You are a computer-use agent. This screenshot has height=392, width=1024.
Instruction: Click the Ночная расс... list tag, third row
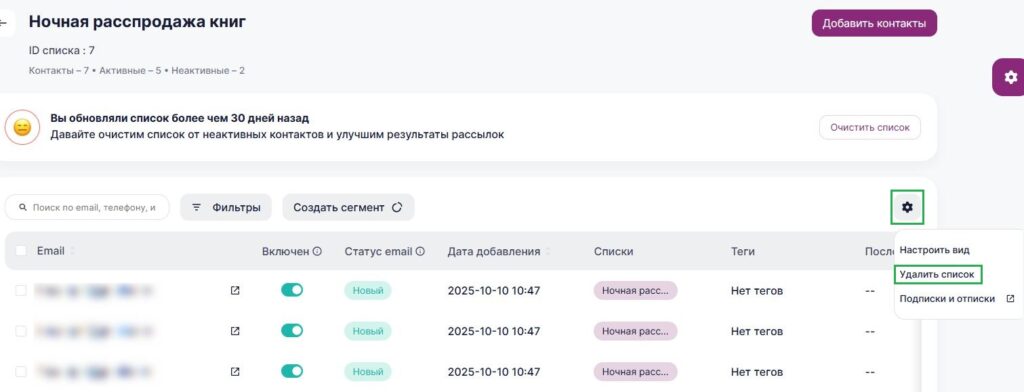click(635, 372)
